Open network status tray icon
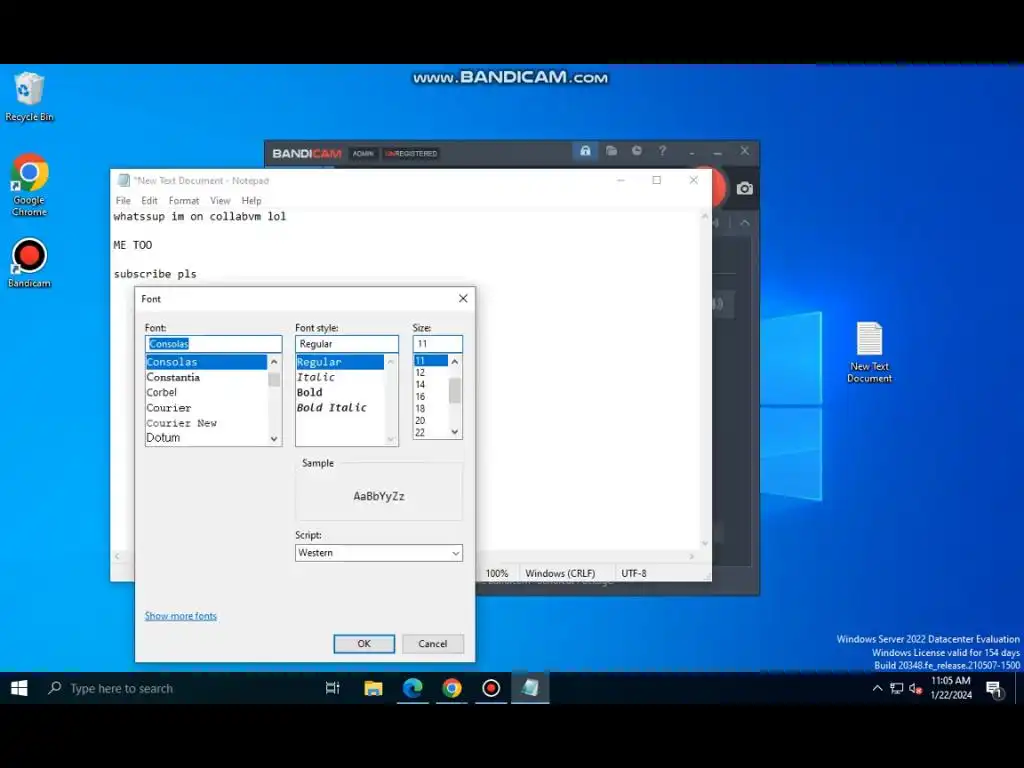Image resolution: width=1024 pixels, height=768 pixels. (897, 688)
